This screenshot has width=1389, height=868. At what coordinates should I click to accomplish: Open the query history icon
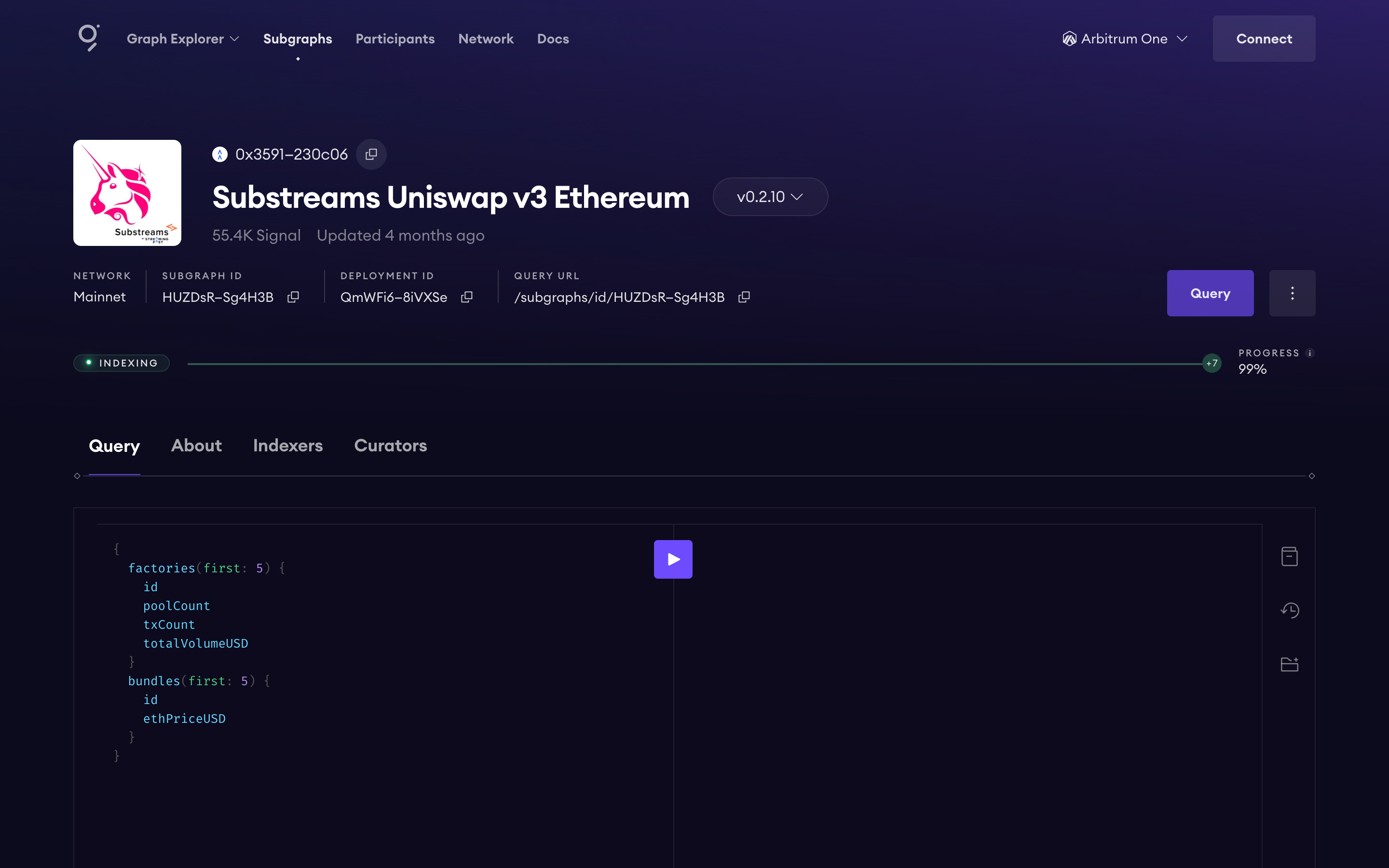coord(1289,610)
